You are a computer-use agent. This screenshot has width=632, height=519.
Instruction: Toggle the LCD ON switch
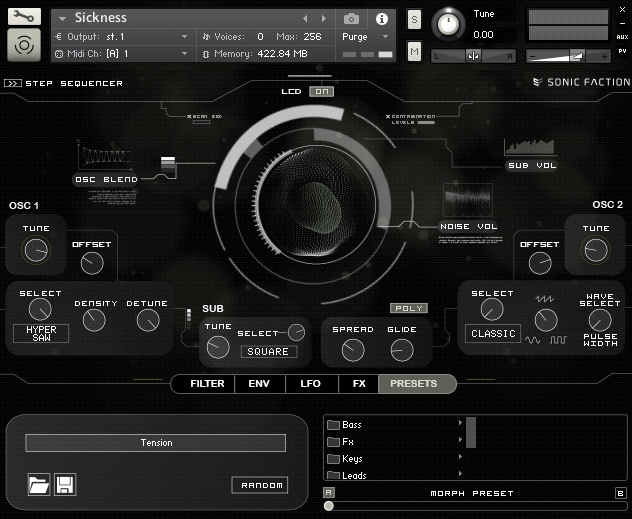point(321,91)
